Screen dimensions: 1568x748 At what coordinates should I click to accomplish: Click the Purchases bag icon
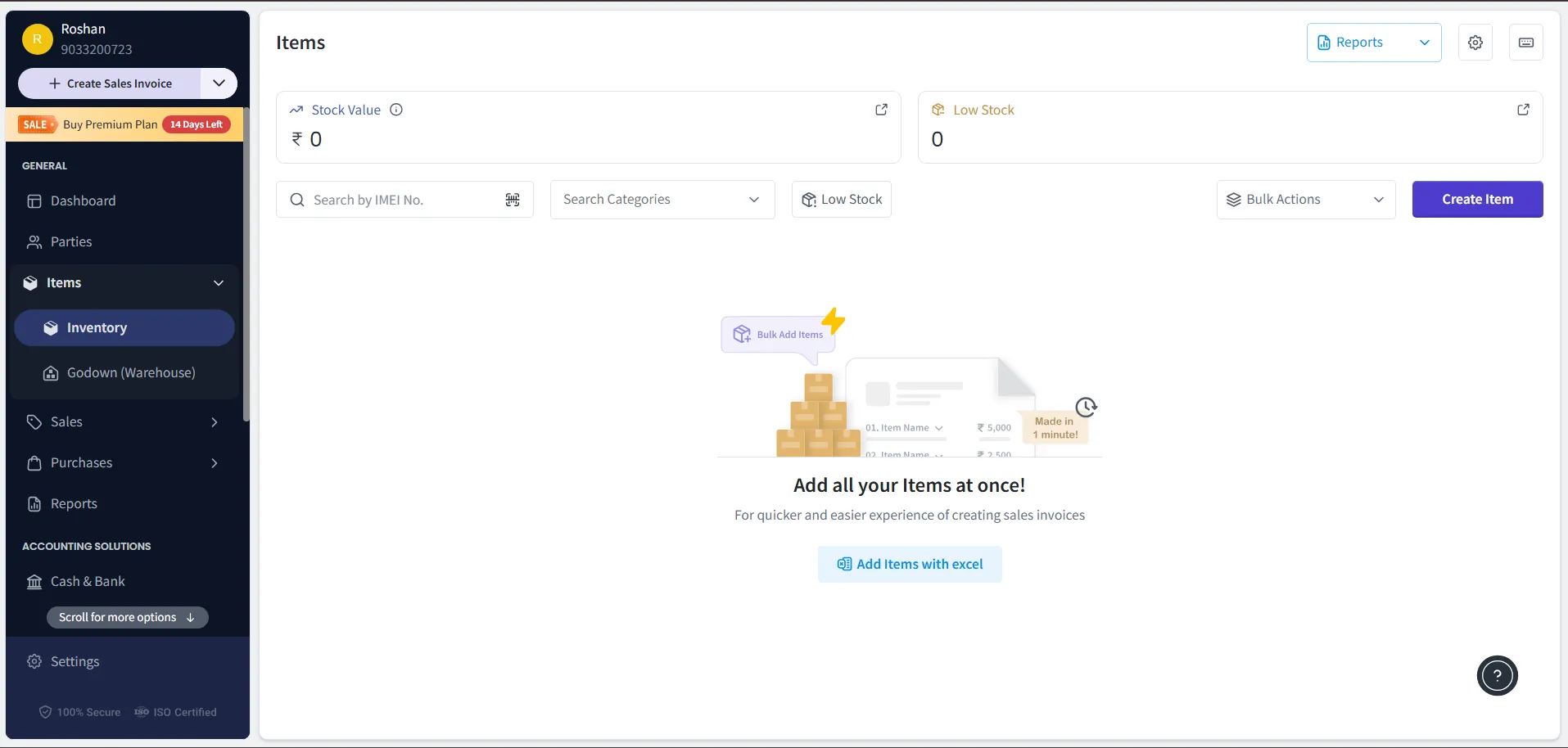pos(34,463)
